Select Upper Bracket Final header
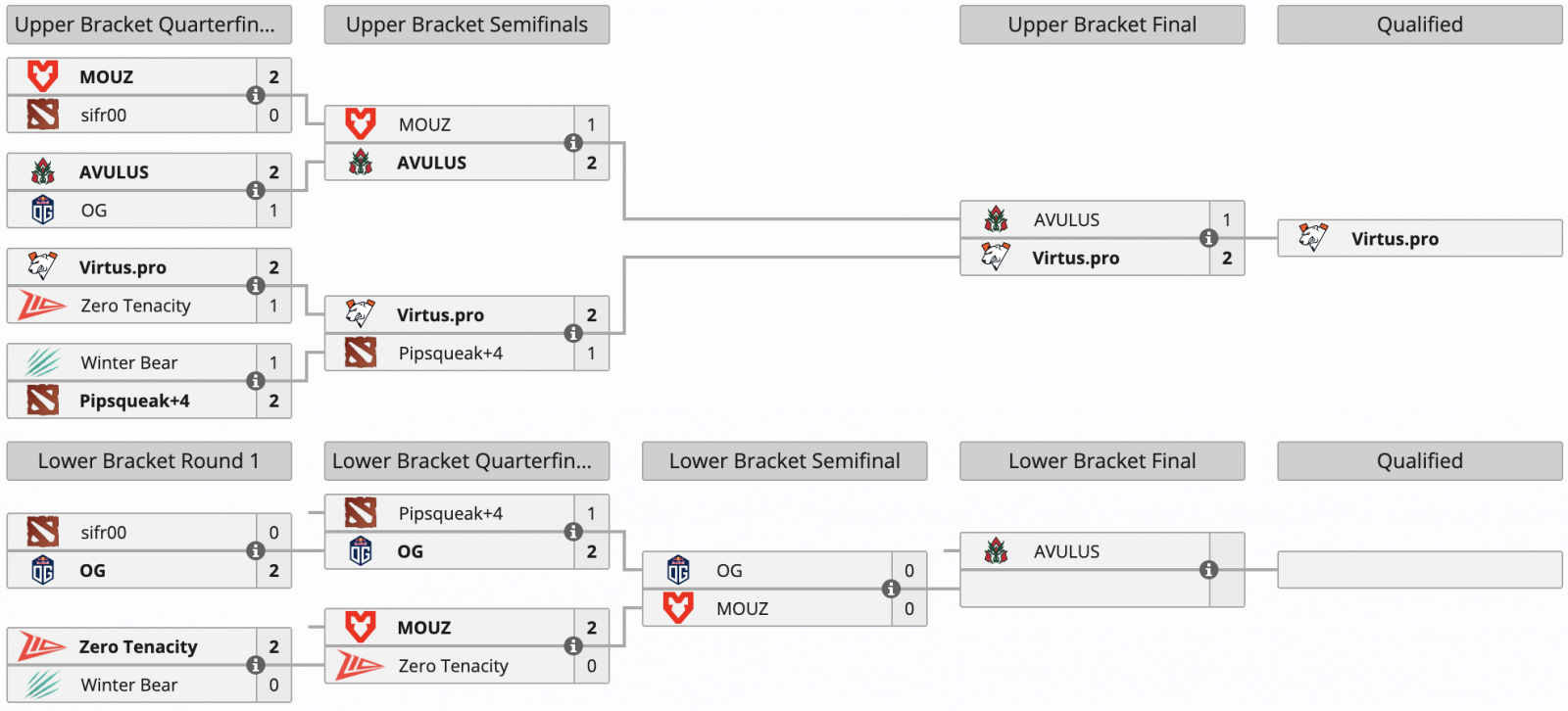The image size is (1568, 711). pyautogui.click(x=1102, y=24)
